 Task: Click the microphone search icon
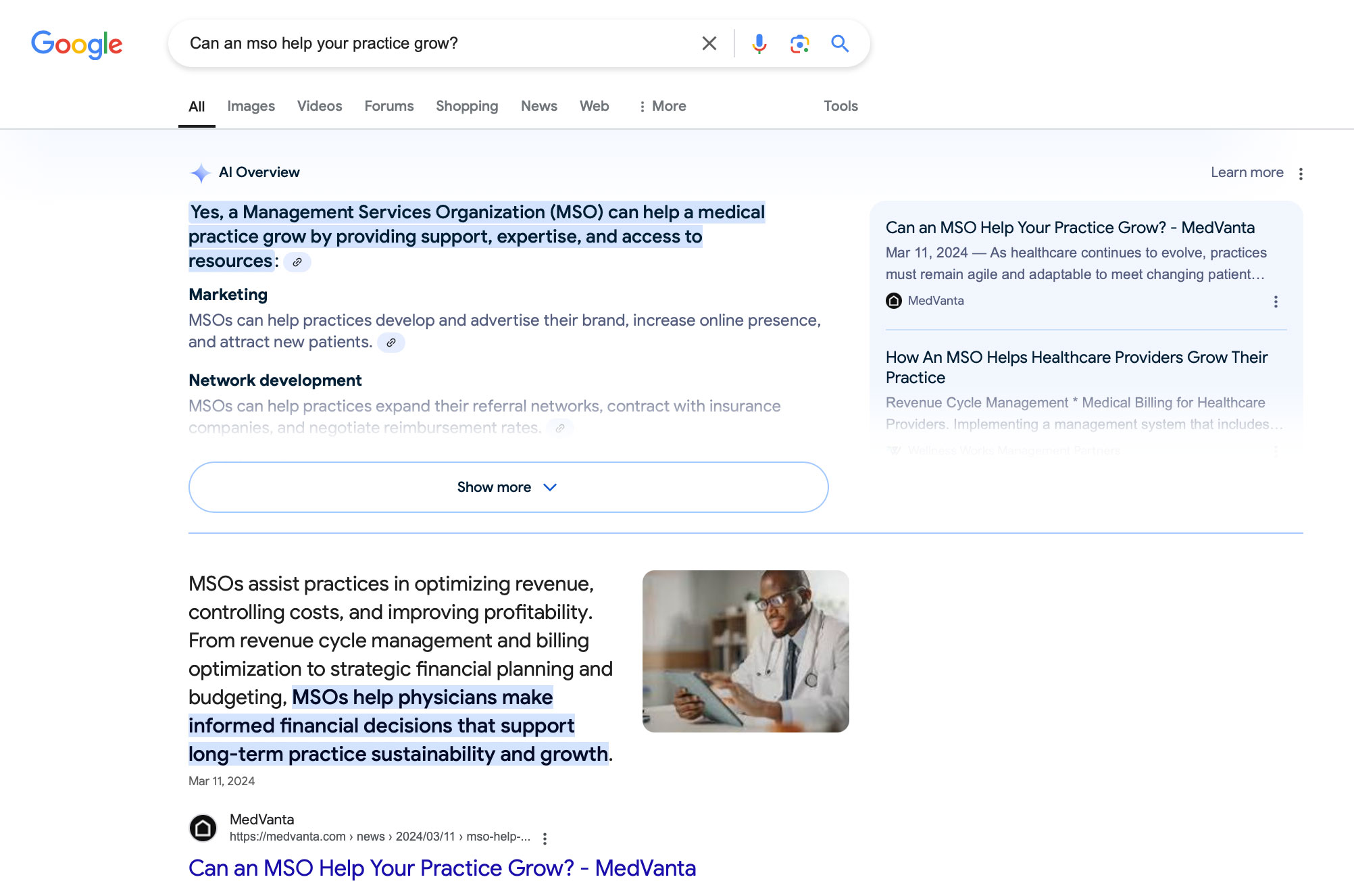pyautogui.click(x=758, y=43)
